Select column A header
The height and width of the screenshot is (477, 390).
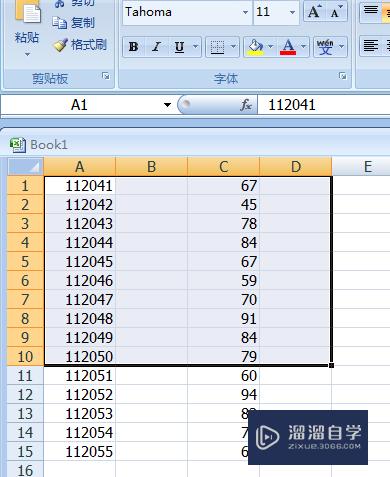coord(80,166)
